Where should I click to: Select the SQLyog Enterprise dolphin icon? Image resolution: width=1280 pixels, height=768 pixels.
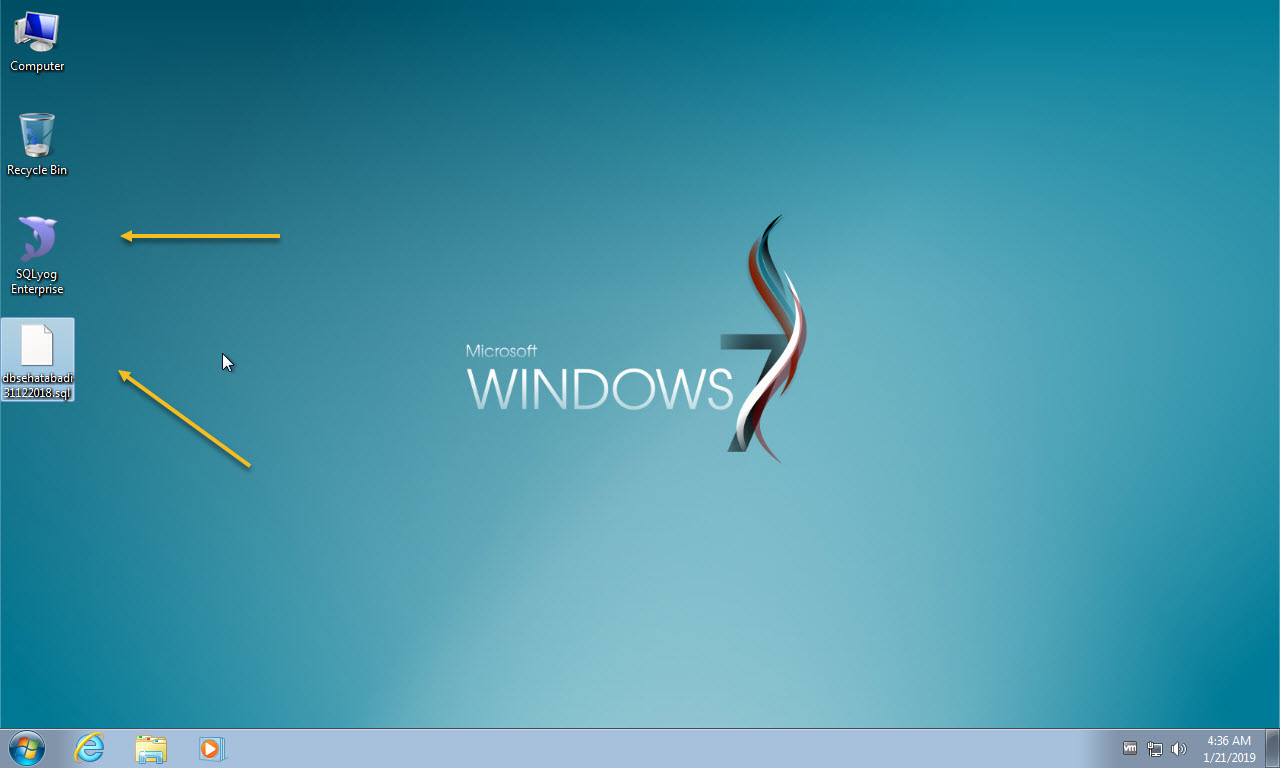pos(37,240)
